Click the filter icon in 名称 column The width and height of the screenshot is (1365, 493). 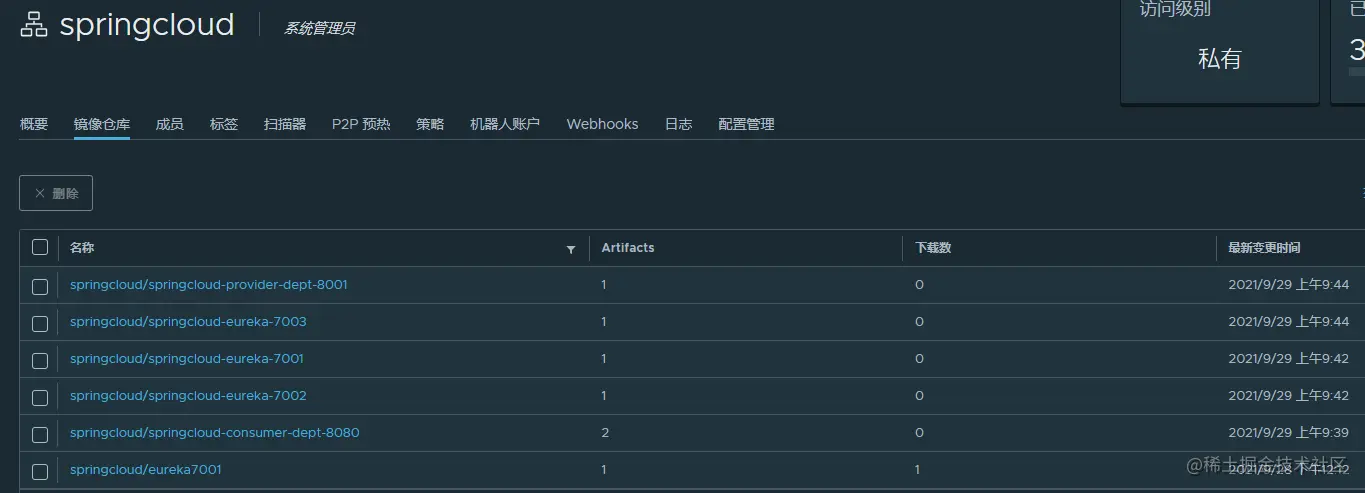[x=571, y=249]
